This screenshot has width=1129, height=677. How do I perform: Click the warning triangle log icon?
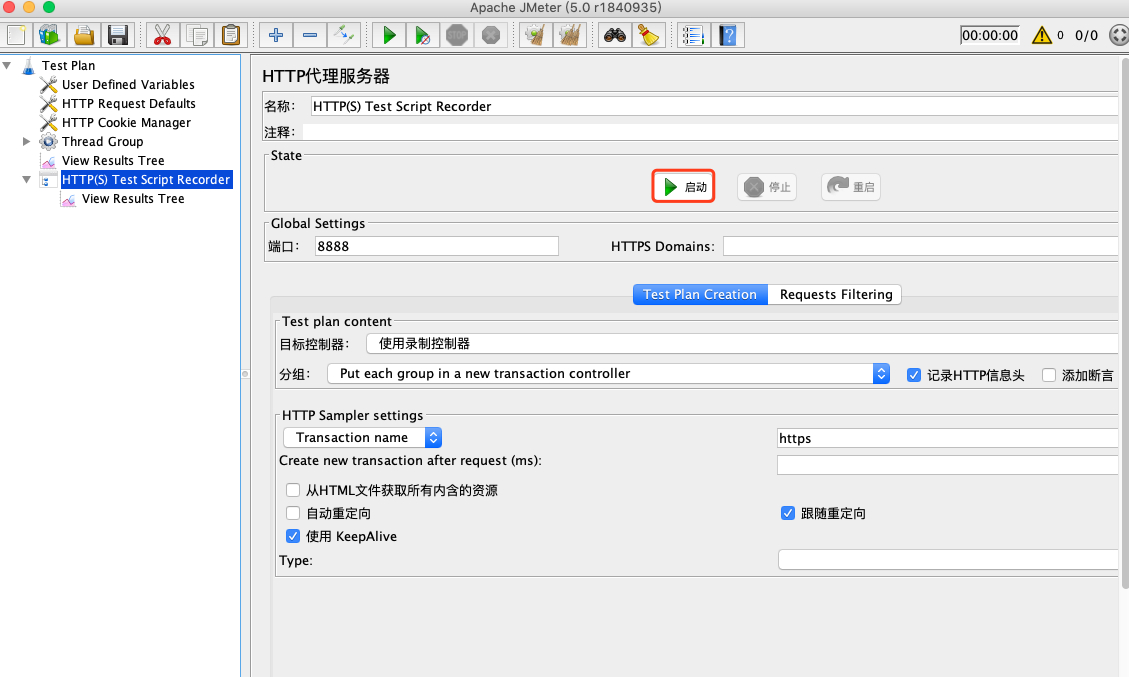1042,35
